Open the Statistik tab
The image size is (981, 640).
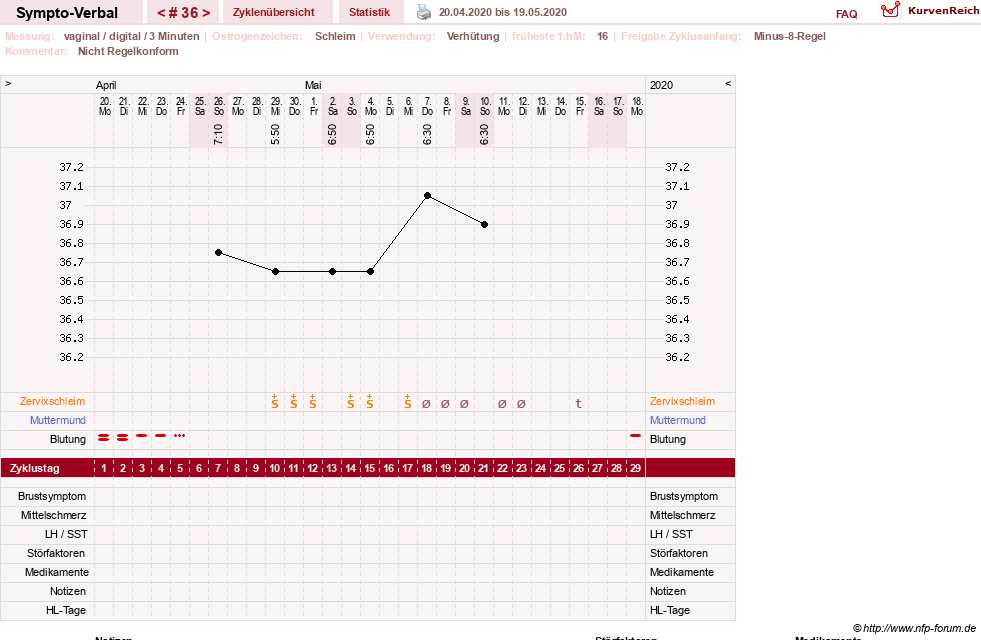tap(369, 12)
